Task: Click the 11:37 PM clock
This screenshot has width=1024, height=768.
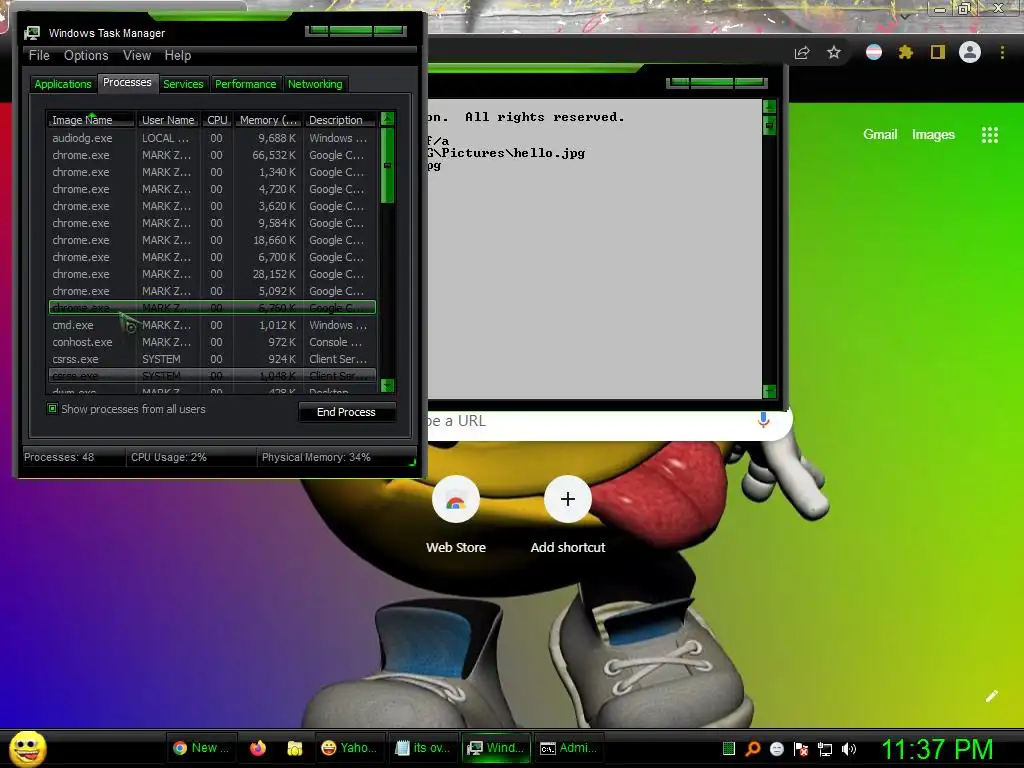Action: coord(937,749)
